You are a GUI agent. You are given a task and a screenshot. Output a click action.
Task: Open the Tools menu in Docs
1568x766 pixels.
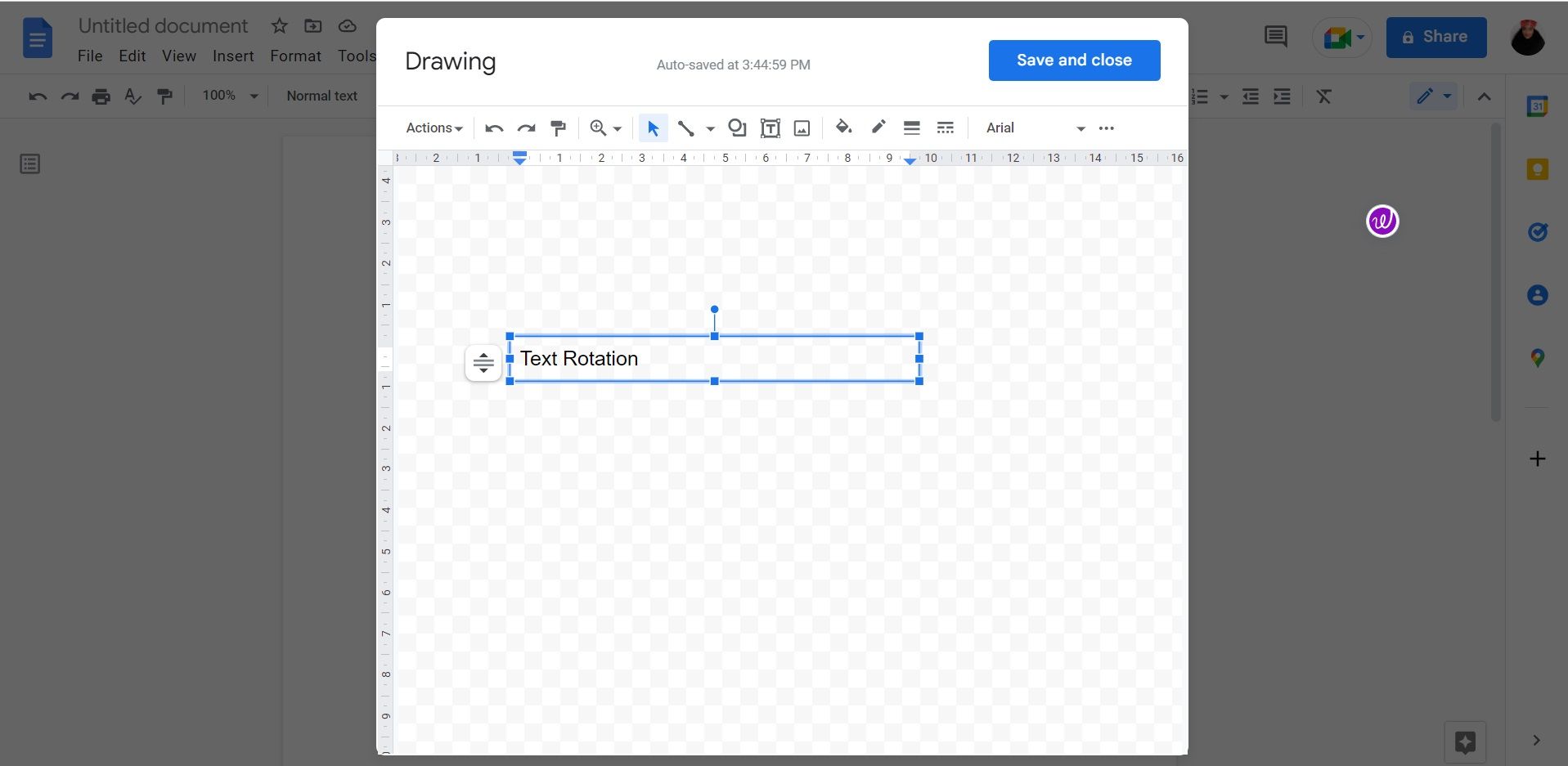pos(357,56)
